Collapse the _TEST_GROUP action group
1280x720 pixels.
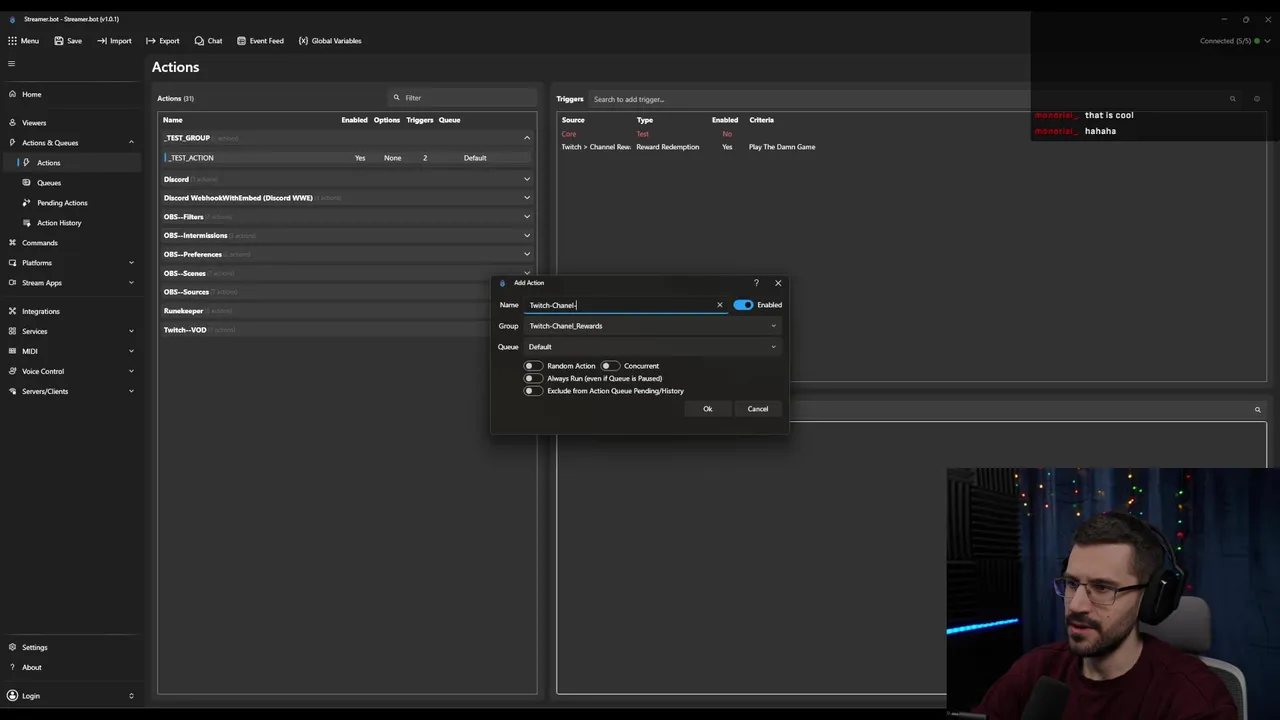pyautogui.click(x=527, y=138)
